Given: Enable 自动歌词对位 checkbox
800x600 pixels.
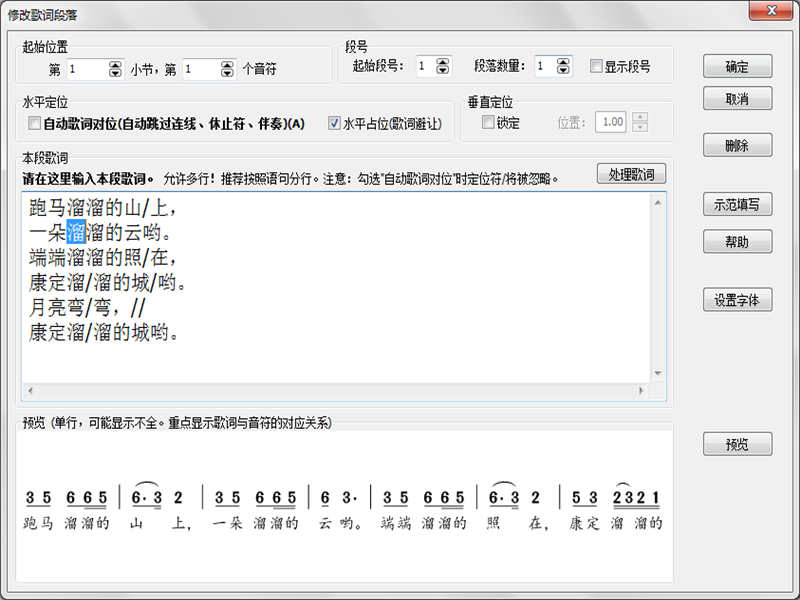Looking at the screenshot, I should pyautogui.click(x=35, y=124).
